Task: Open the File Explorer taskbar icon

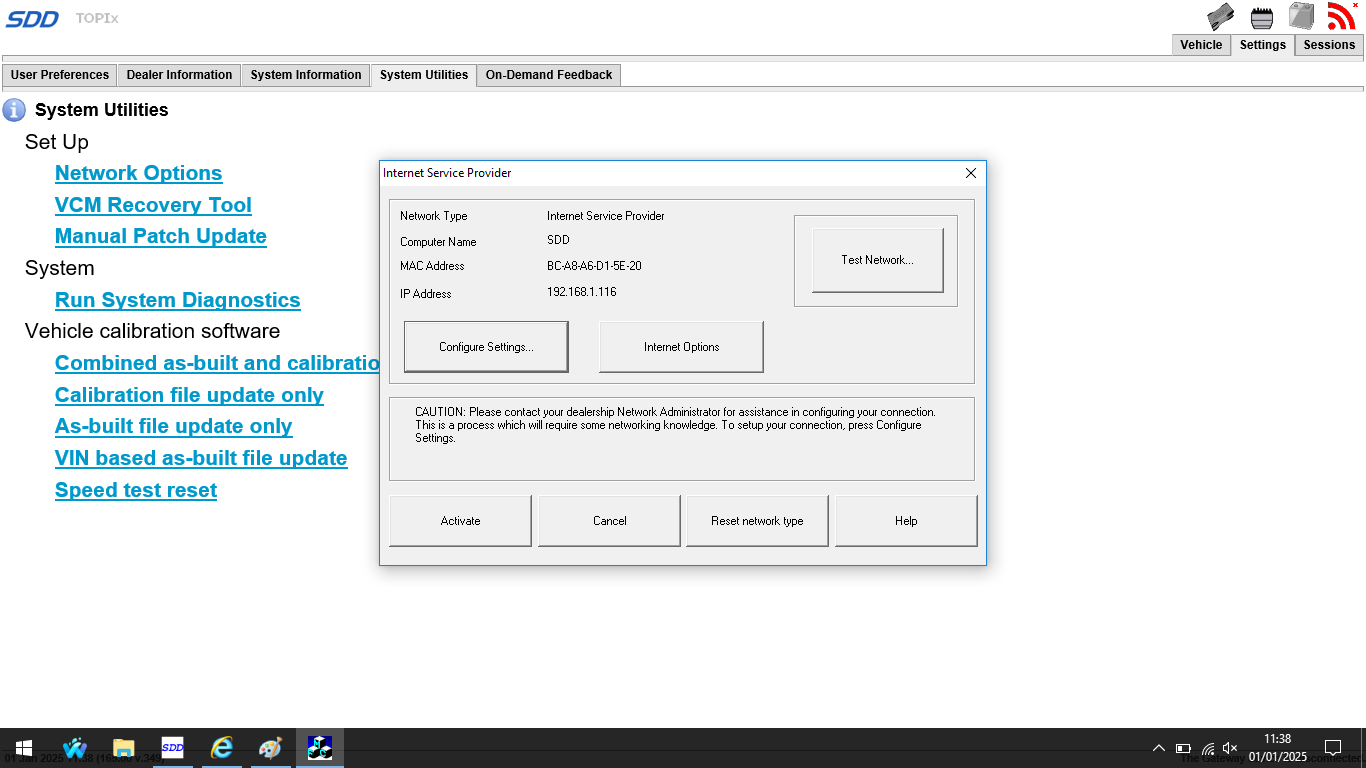Action: 123,748
